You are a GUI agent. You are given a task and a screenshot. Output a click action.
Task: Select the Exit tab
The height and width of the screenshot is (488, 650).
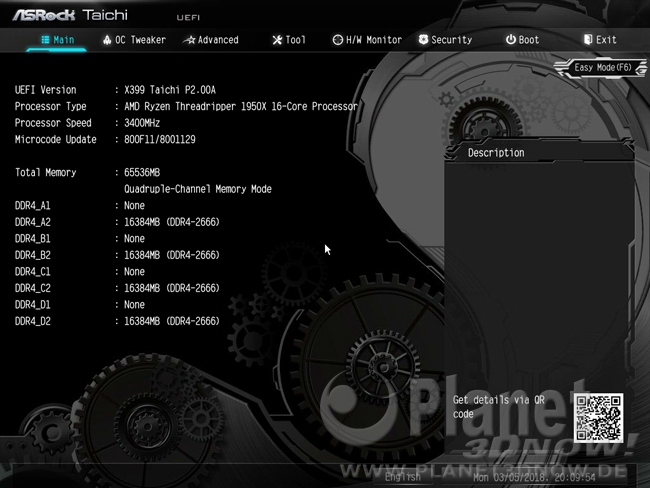pyautogui.click(x=600, y=40)
